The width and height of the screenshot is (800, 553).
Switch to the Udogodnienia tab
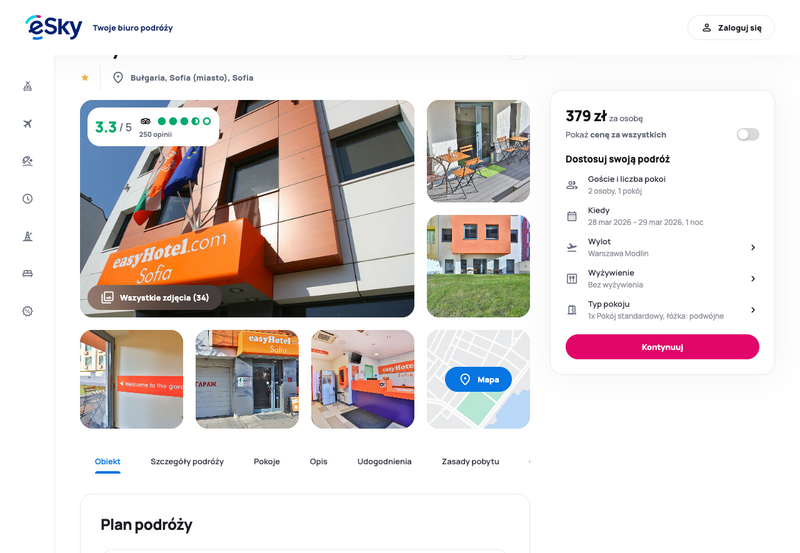tap(384, 462)
